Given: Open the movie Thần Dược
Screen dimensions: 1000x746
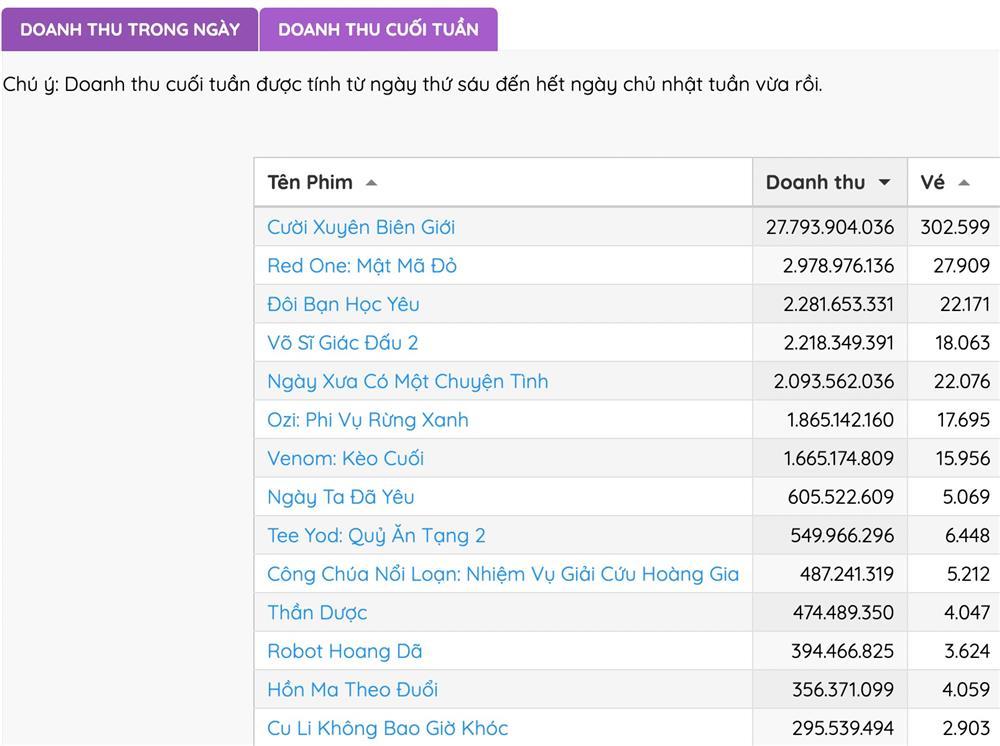Looking at the screenshot, I should coord(316,612).
